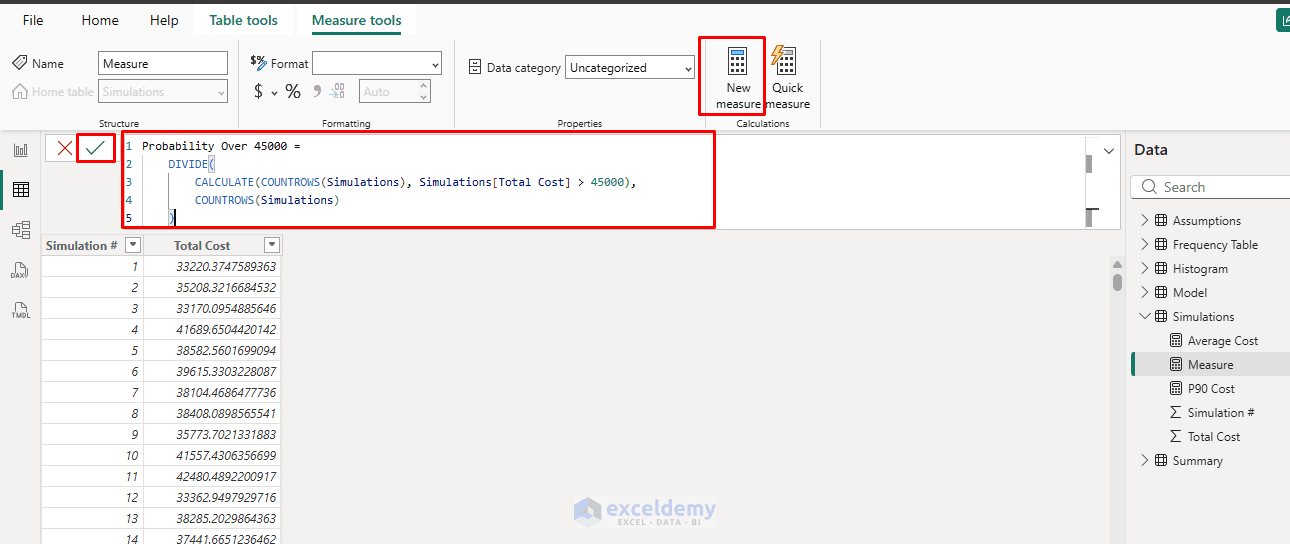The width and height of the screenshot is (1290, 544).
Task: Open TMDL view icon in sidebar
Action: click(20, 310)
